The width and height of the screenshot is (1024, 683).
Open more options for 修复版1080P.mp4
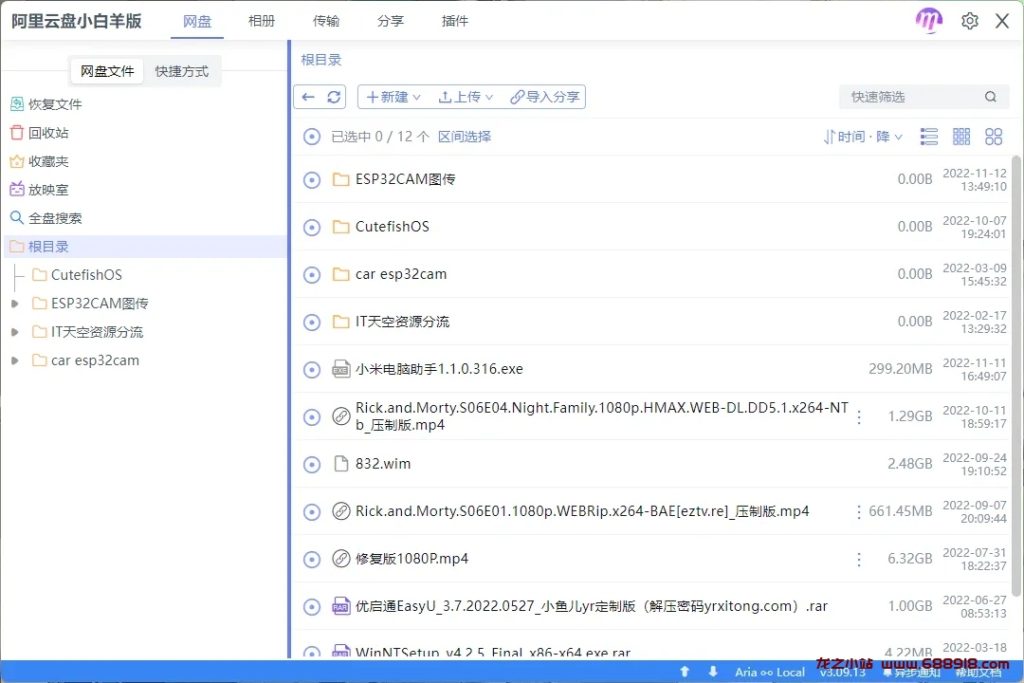coord(859,560)
